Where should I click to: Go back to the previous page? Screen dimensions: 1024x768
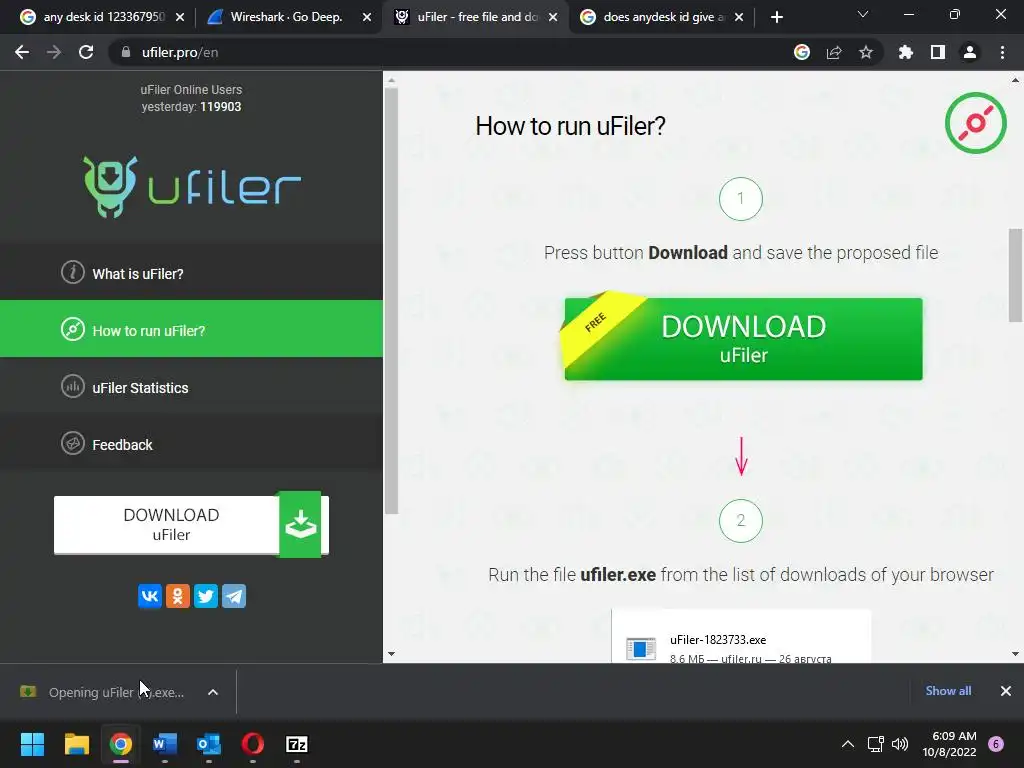pos(22,52)
